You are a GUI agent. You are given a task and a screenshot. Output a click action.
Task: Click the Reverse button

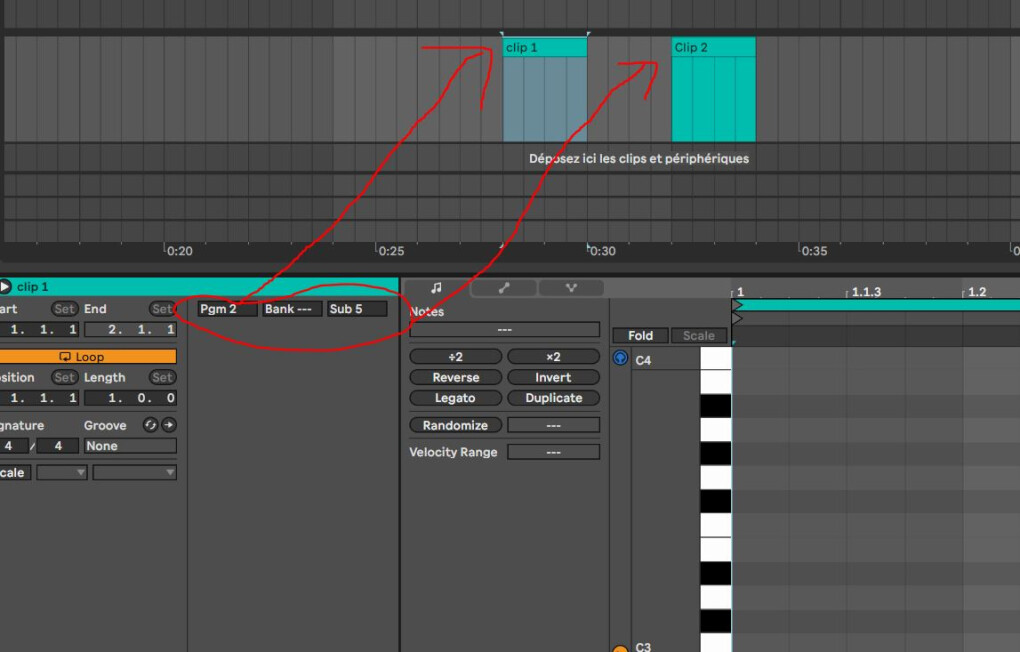(x=455, y=377)
